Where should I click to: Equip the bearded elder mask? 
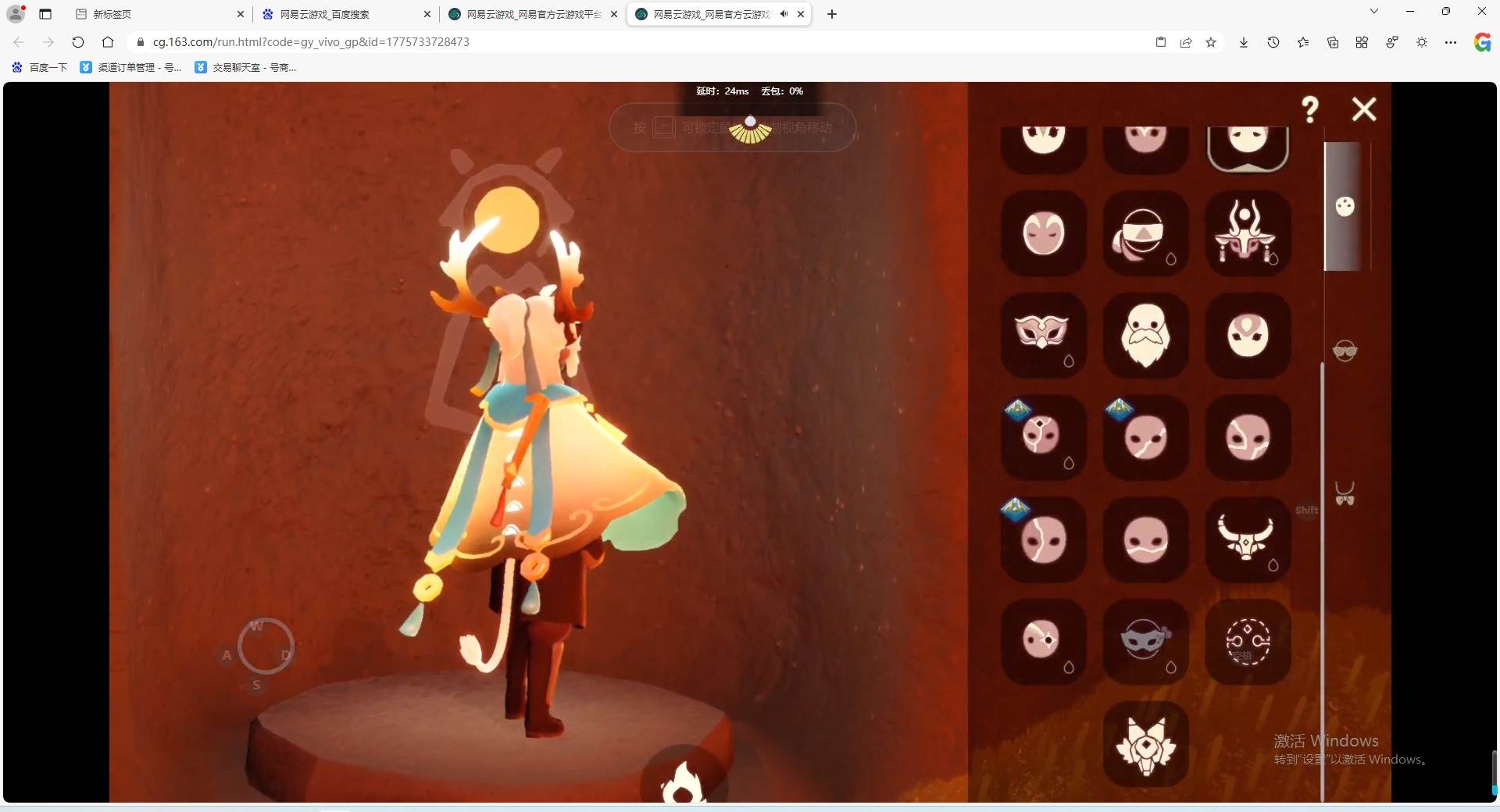(x=1145, y=335)
